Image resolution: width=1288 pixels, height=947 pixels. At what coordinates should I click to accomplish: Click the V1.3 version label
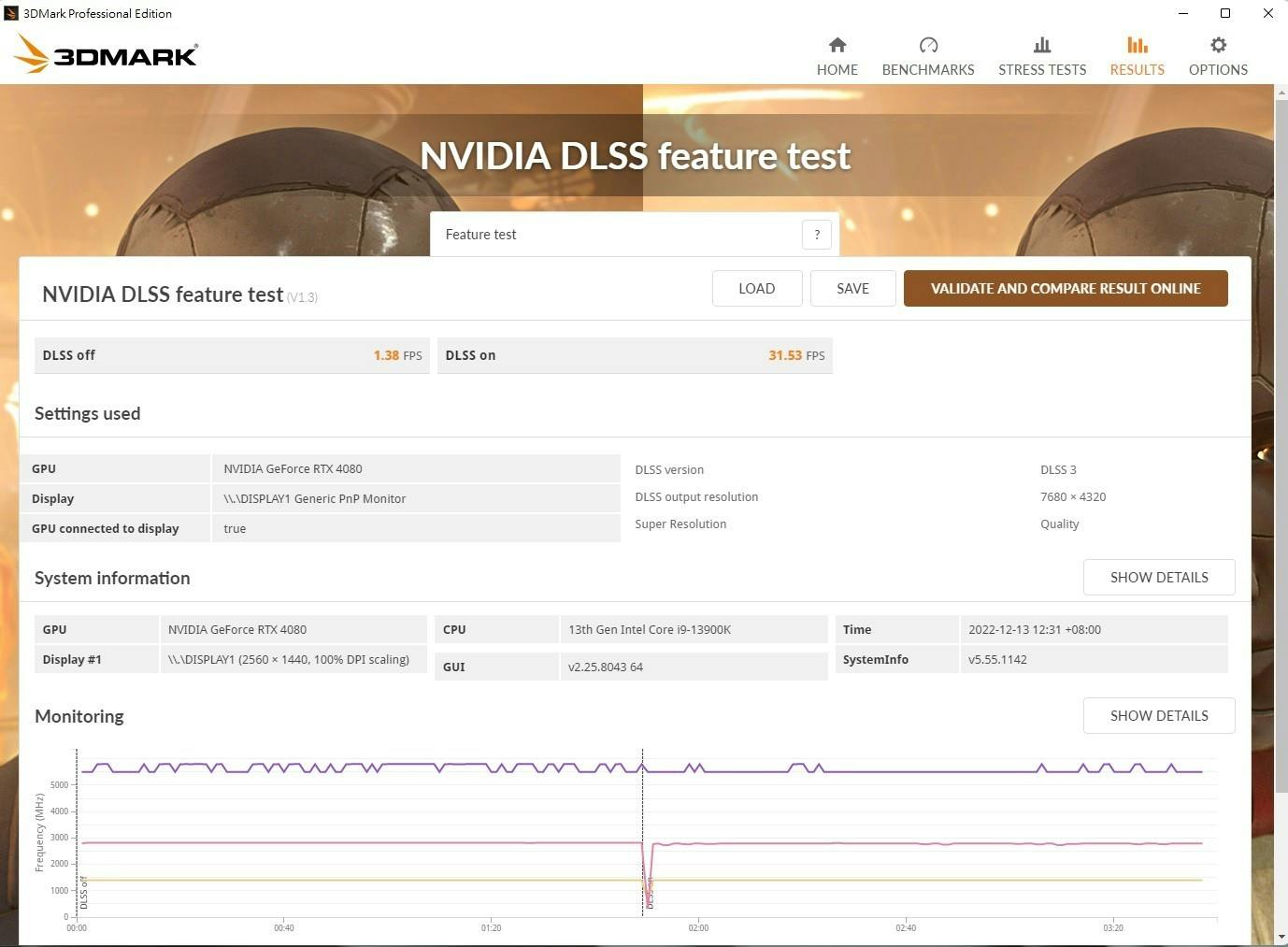(x=302, y=297)
